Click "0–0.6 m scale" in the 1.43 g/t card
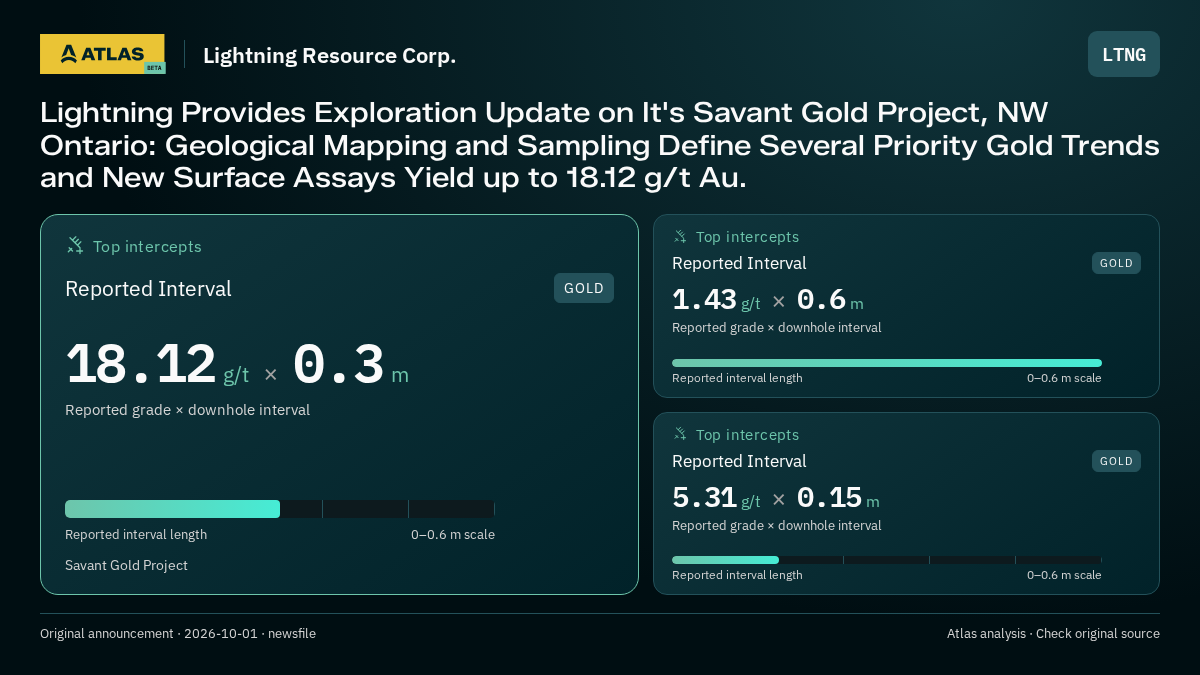The height and width of the screenshot is (675, 1200). pyautogui.click(x=1064, y=378)
